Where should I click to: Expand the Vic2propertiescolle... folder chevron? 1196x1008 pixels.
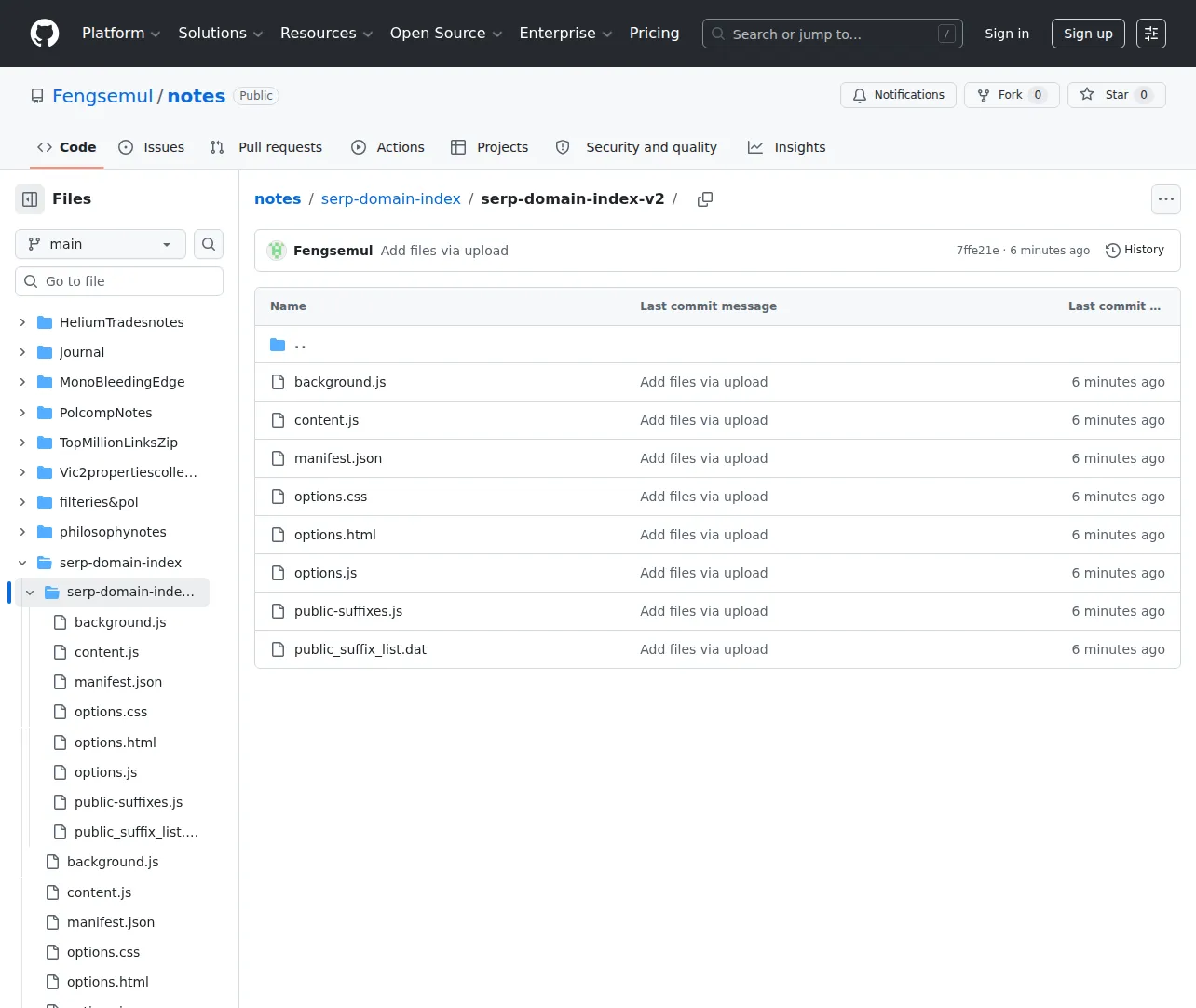(22, 472)
